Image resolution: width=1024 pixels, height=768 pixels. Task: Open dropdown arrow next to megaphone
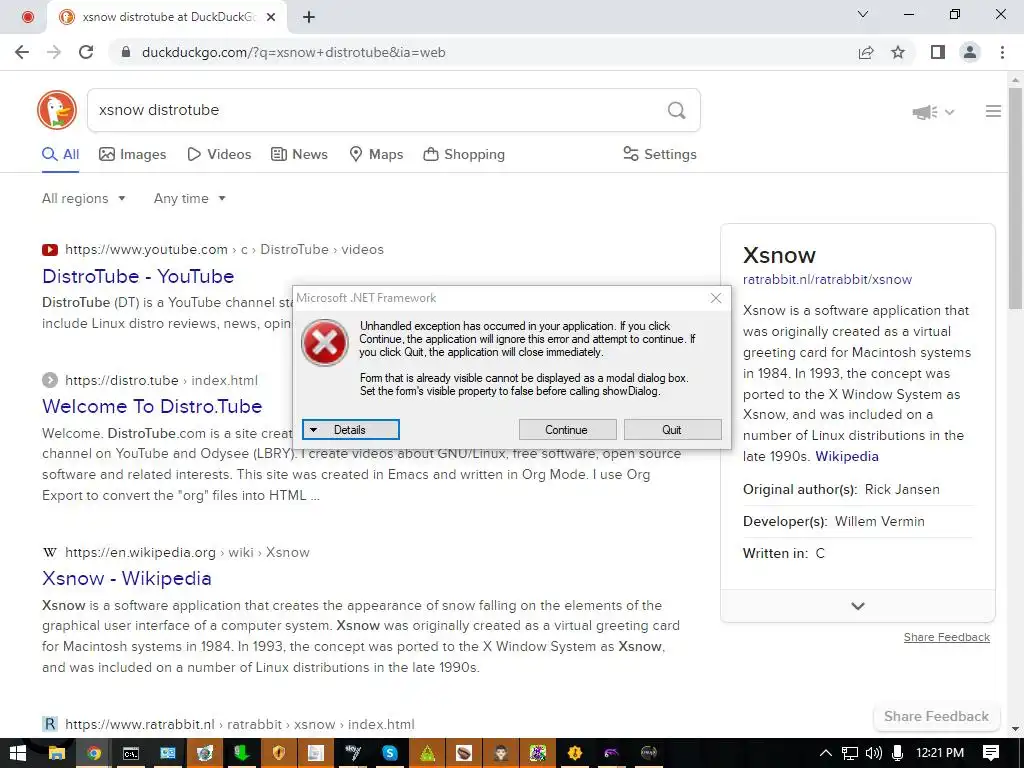[x=950, y=112]
